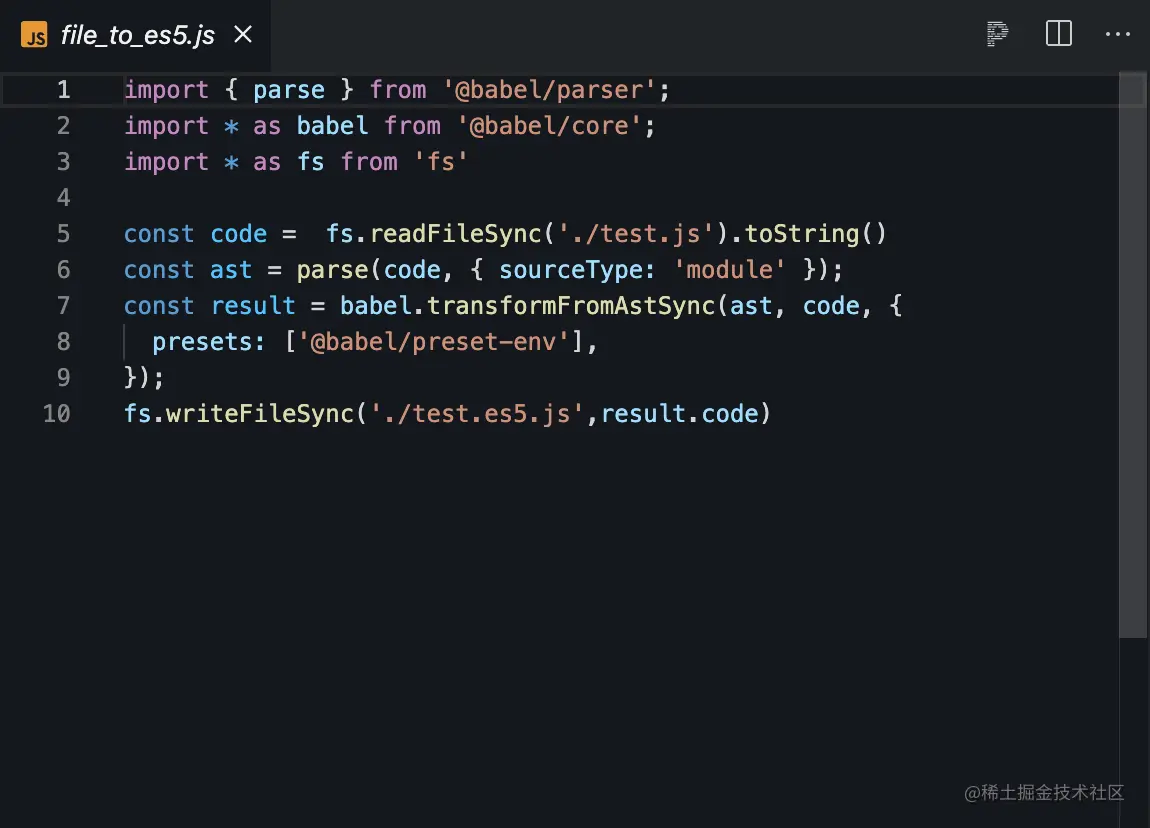Image resolution: width=1150 pixels, height=828 pixels.
Task: Click line number 10 in the gutter
Action: click(x=56, y=413)
